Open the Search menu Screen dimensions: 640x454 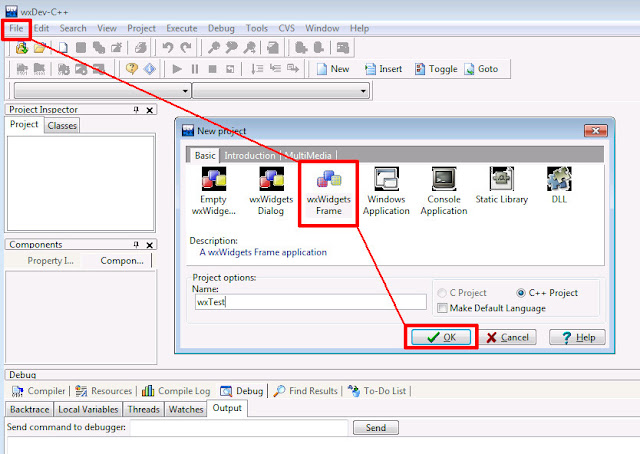click(x=73, y=28)
